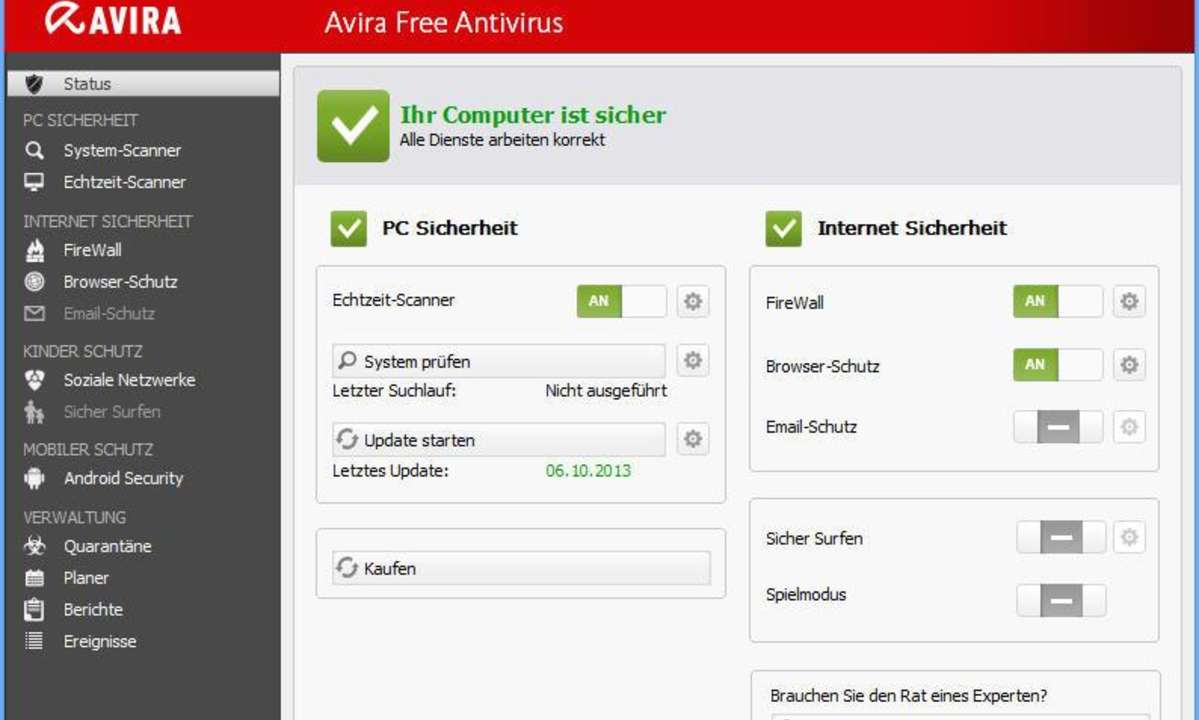Click 'Brauchen Sie den Rat eines Experten?' text
The width and height of the screenshot is (1199, 720).
(908, 696)
